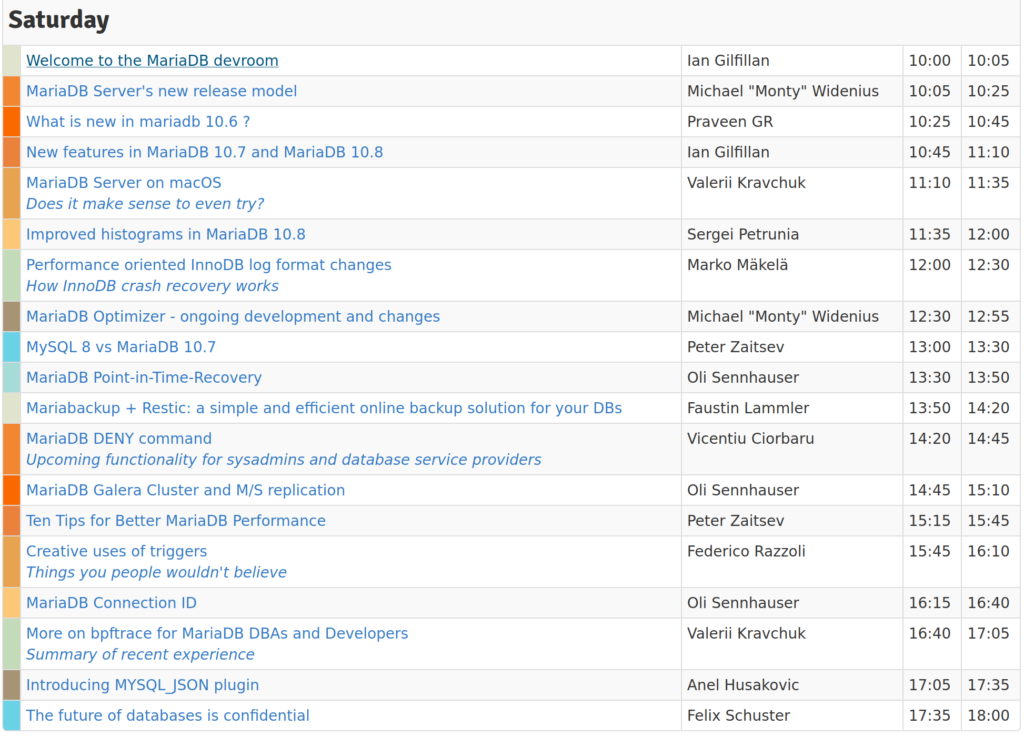Click speaker 'Vicentiu Ciorbaru'

750,439
